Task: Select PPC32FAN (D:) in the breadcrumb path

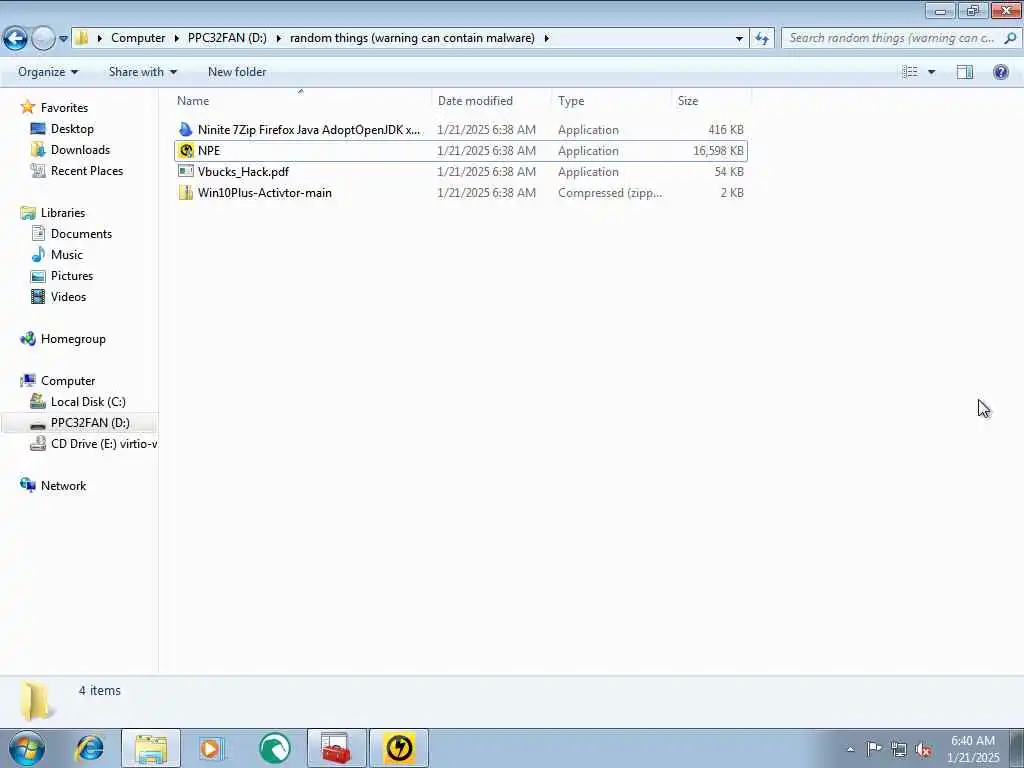Action: tap(227, 38)
